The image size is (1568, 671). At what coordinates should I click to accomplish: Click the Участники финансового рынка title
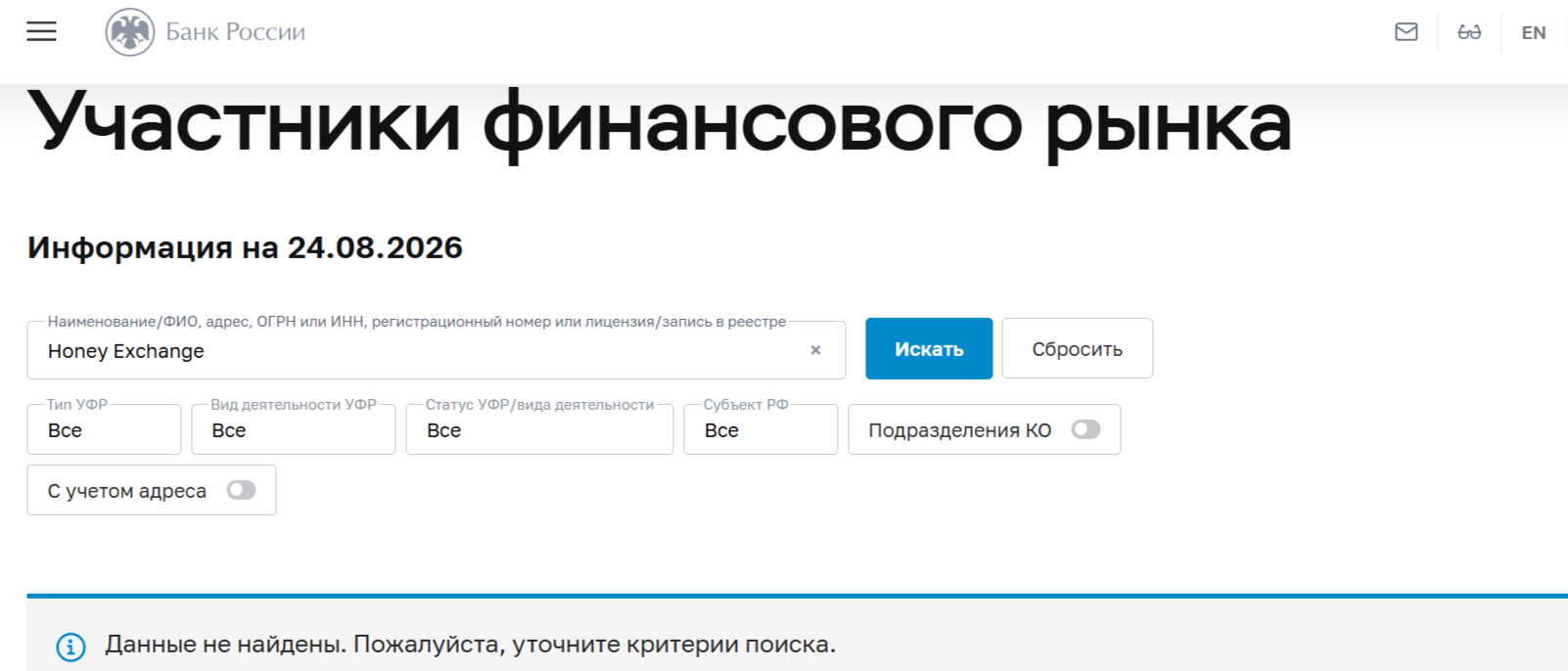tap(660, 124)
